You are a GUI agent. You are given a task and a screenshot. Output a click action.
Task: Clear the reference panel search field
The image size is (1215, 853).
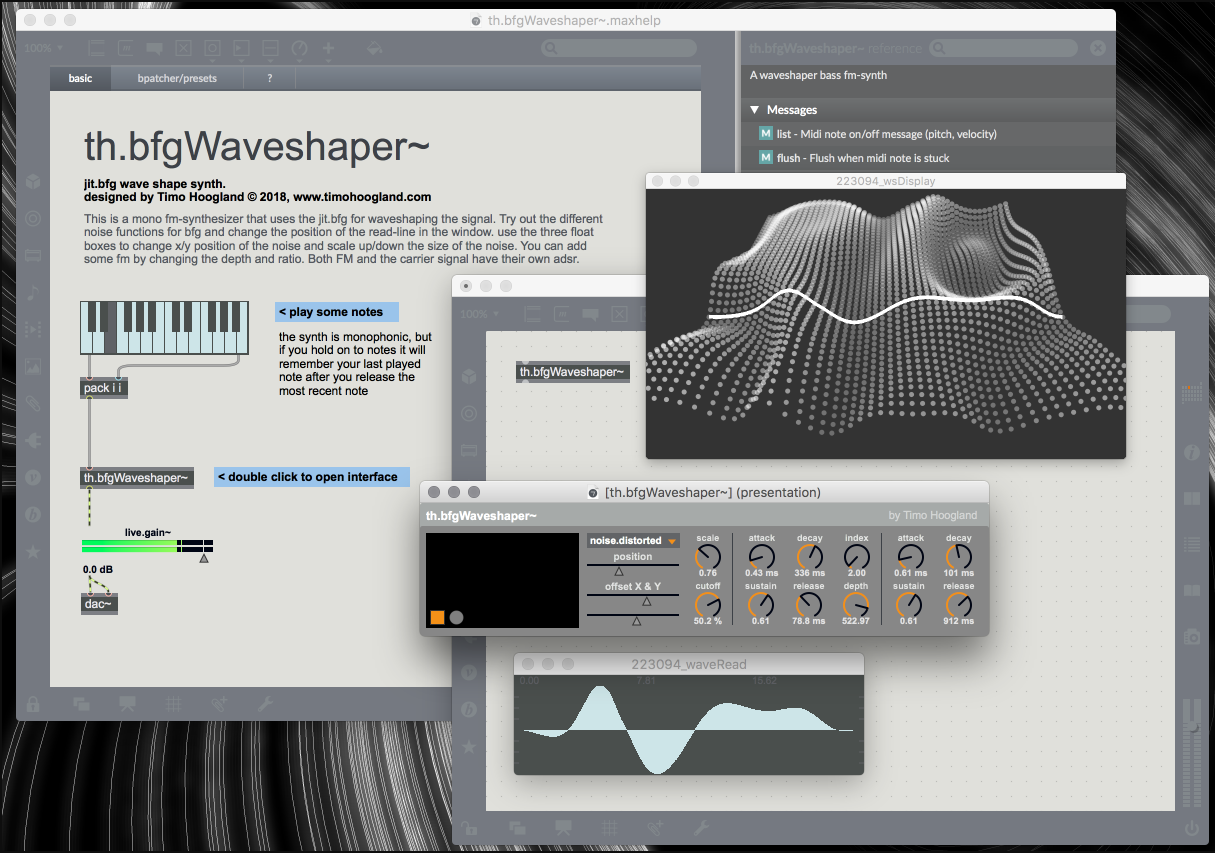click(x=1097, y=48)
